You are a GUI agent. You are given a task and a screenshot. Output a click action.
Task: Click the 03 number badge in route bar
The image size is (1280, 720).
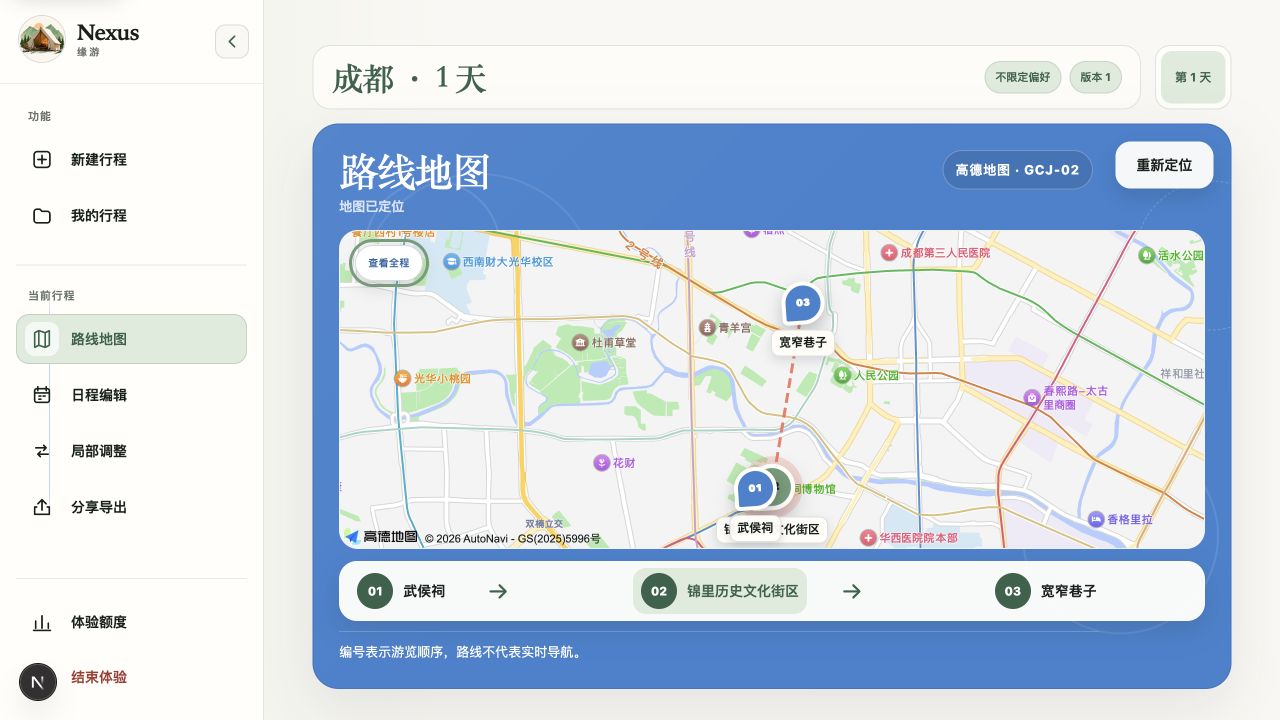click(x=1013, y=591)
